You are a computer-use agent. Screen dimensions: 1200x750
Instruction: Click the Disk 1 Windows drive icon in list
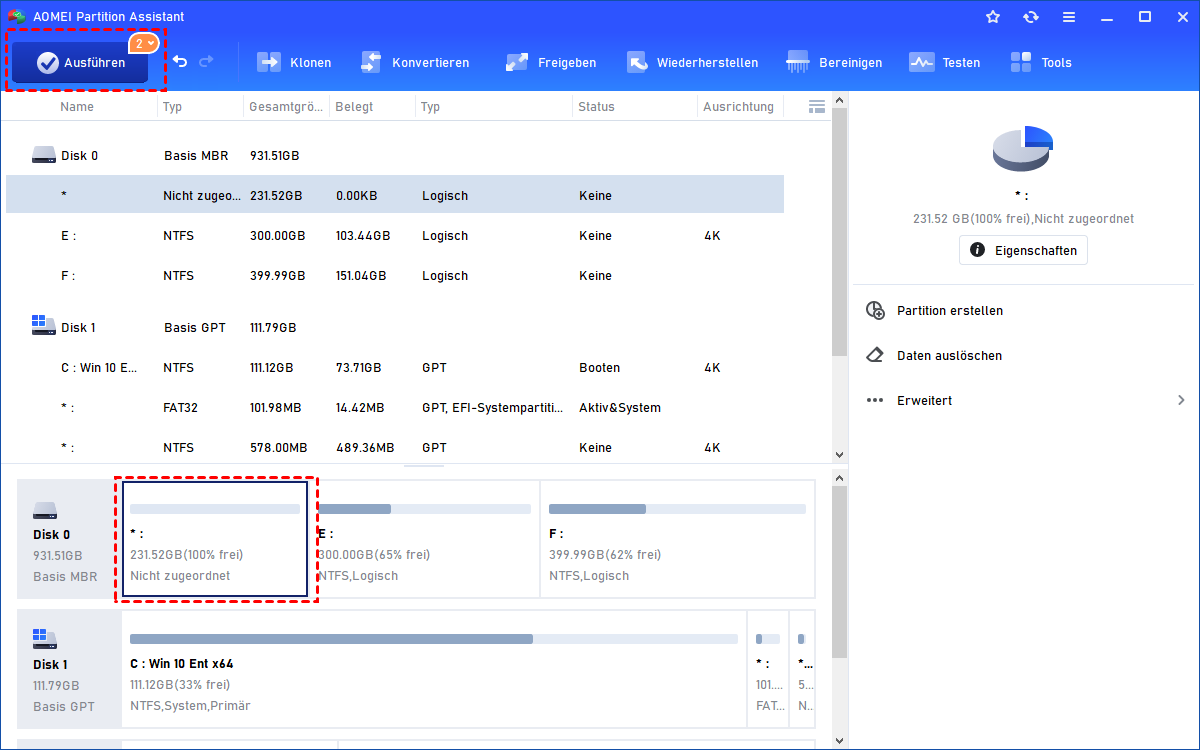[43, 325]
